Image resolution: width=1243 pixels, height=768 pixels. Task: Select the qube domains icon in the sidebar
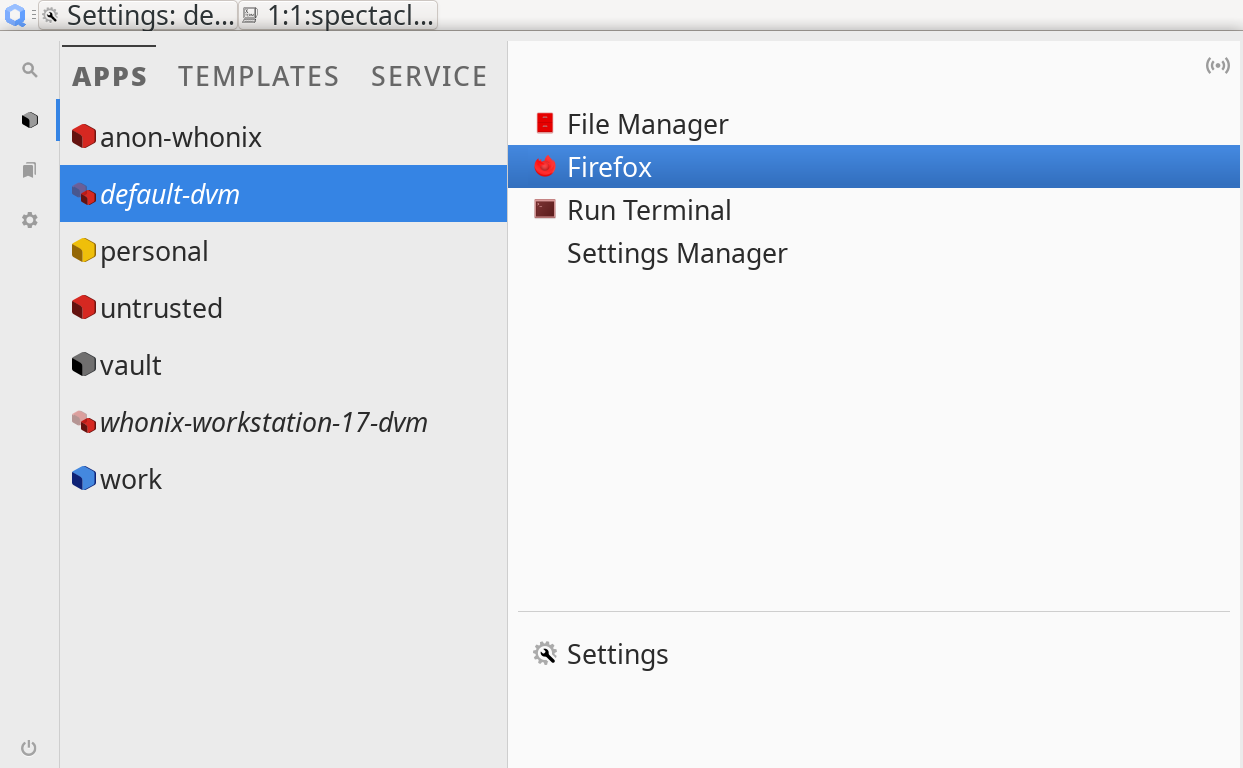click(x=29, y=119)
